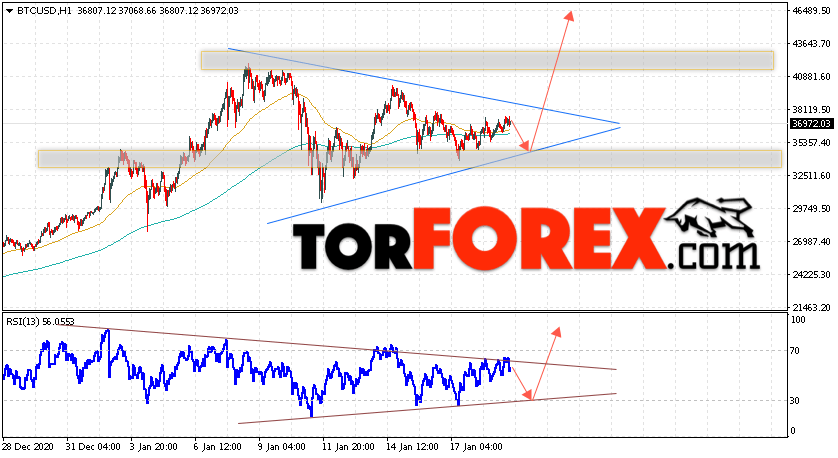Select the 17 Jan 04:00 time label
This screenshot has height=458, width=838.
pyautogui.click(x=476, y=446)
